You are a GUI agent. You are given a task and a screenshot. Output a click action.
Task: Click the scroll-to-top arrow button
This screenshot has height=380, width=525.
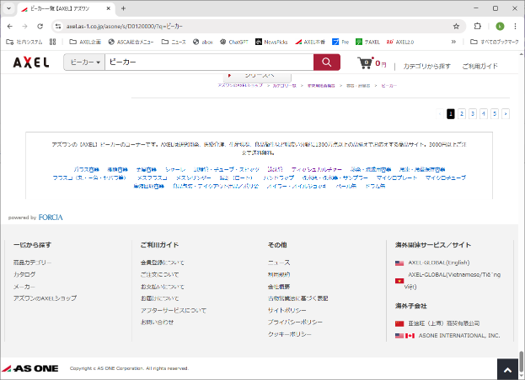point(508,370)
